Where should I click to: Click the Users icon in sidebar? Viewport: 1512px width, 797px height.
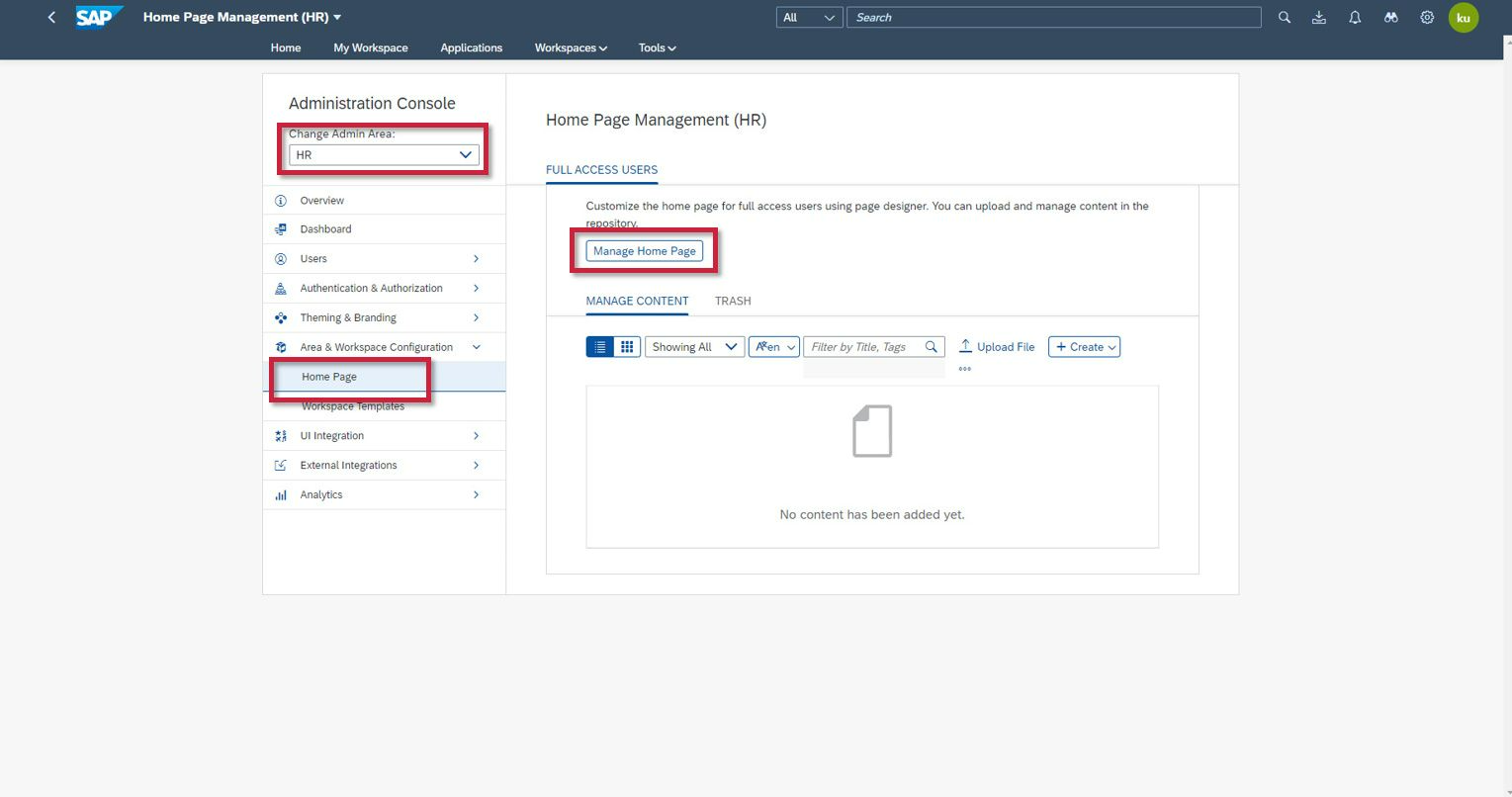(x=281, y=259)
